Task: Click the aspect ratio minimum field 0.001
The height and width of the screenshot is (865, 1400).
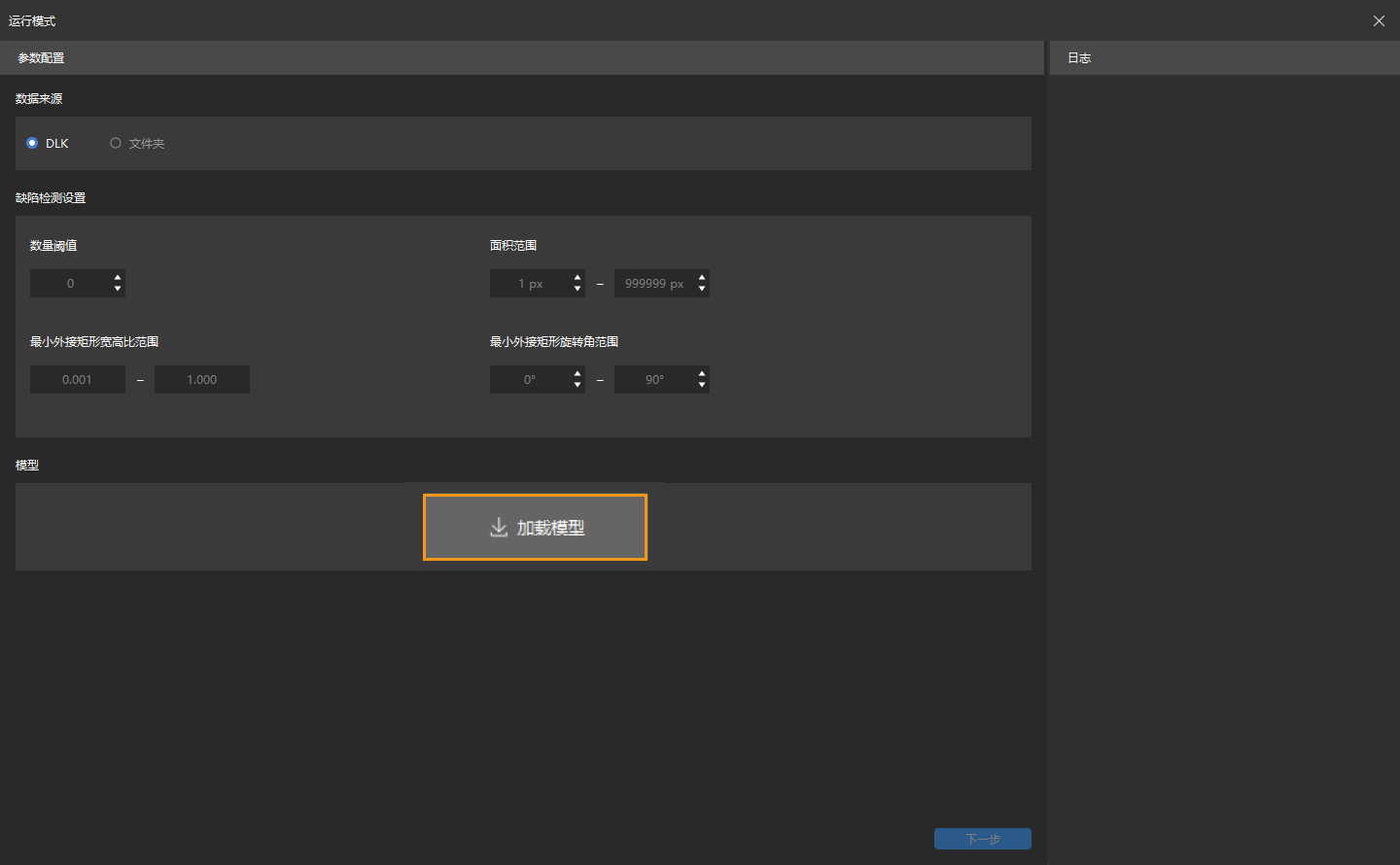Action: 78,379
